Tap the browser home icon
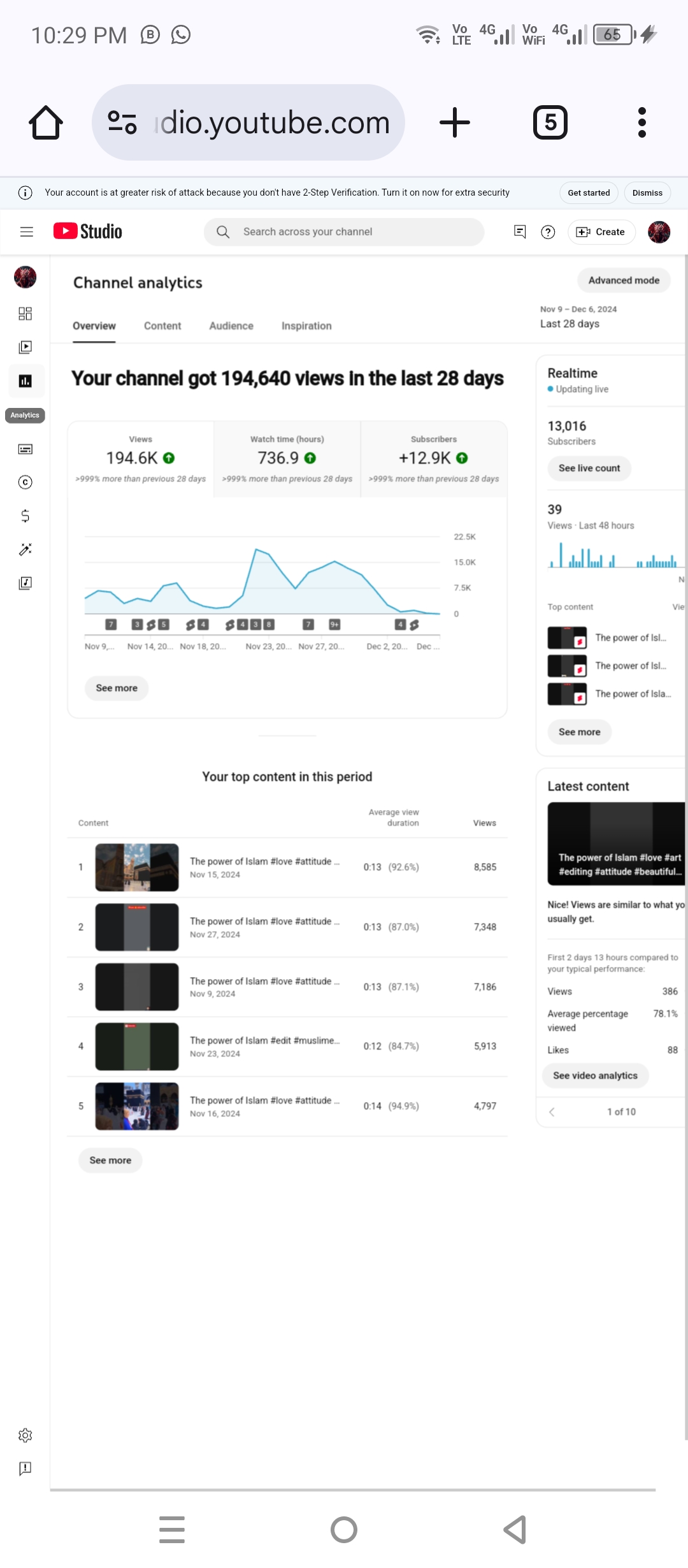The image size is (688, 1568). pos(46,122)
